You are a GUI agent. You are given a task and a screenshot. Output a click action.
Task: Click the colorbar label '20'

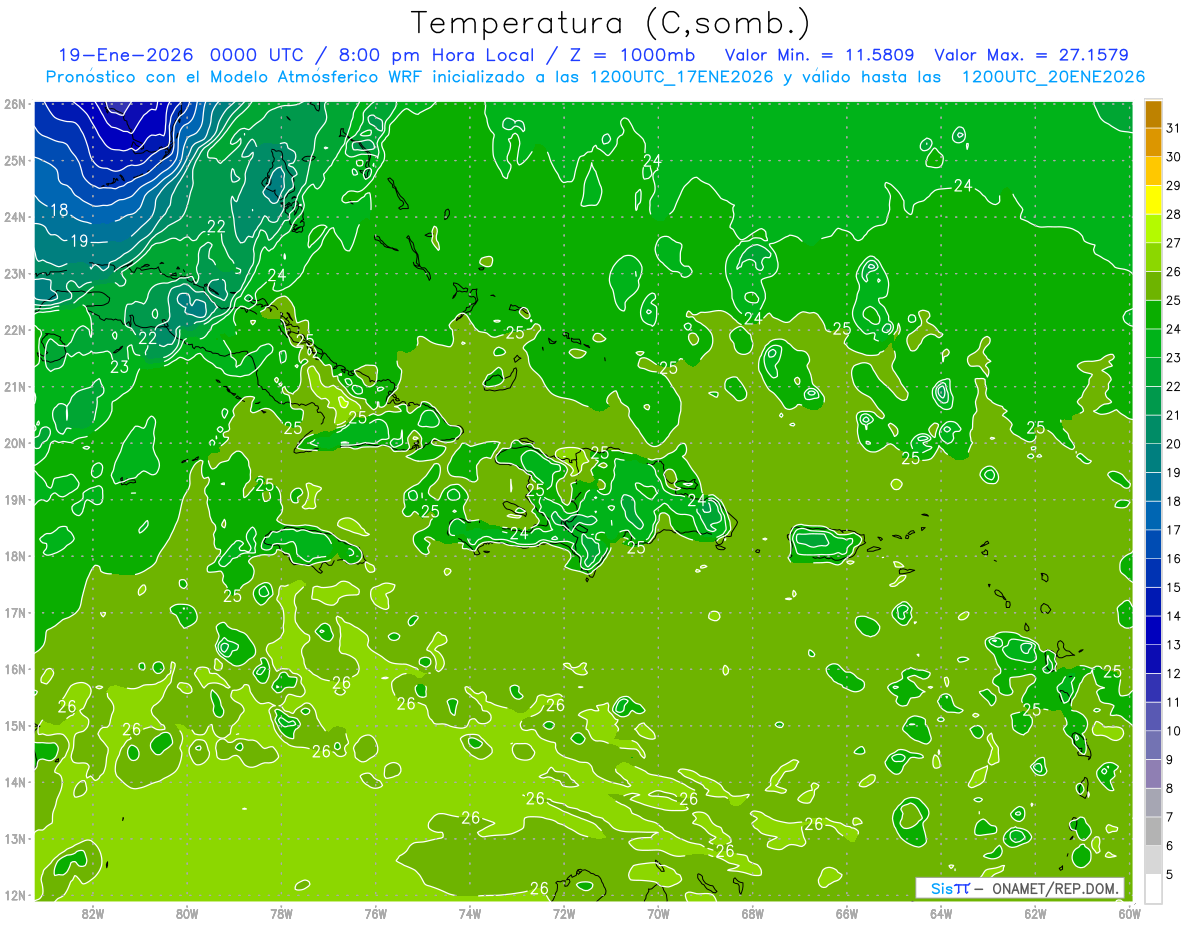(1174, 445)
